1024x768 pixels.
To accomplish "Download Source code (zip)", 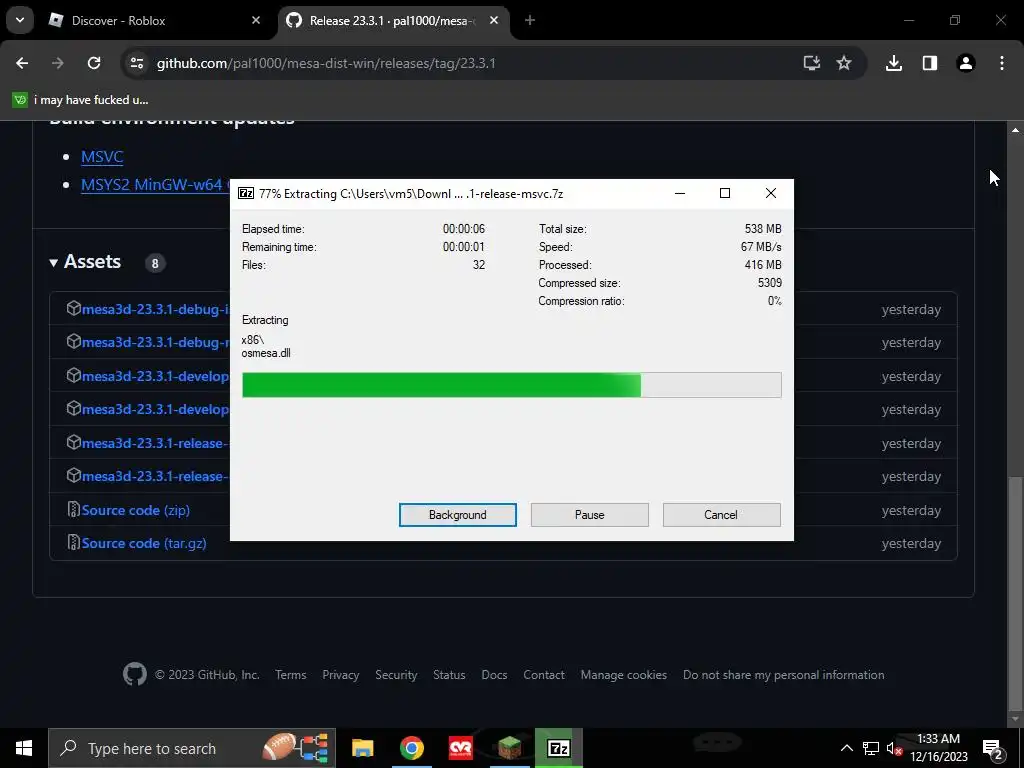I will coord(136,510).
